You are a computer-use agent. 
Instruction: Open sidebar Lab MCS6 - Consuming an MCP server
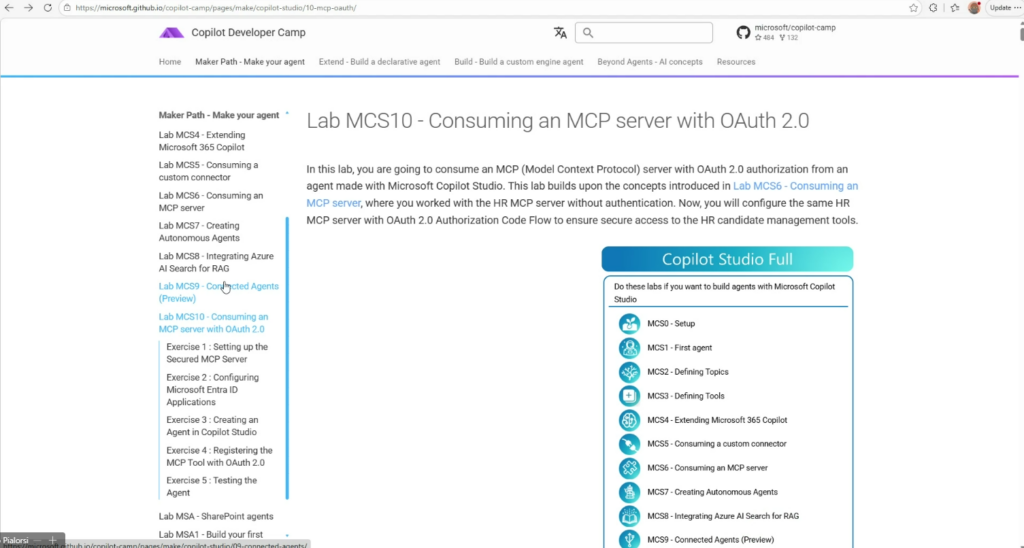coord(211,202)
